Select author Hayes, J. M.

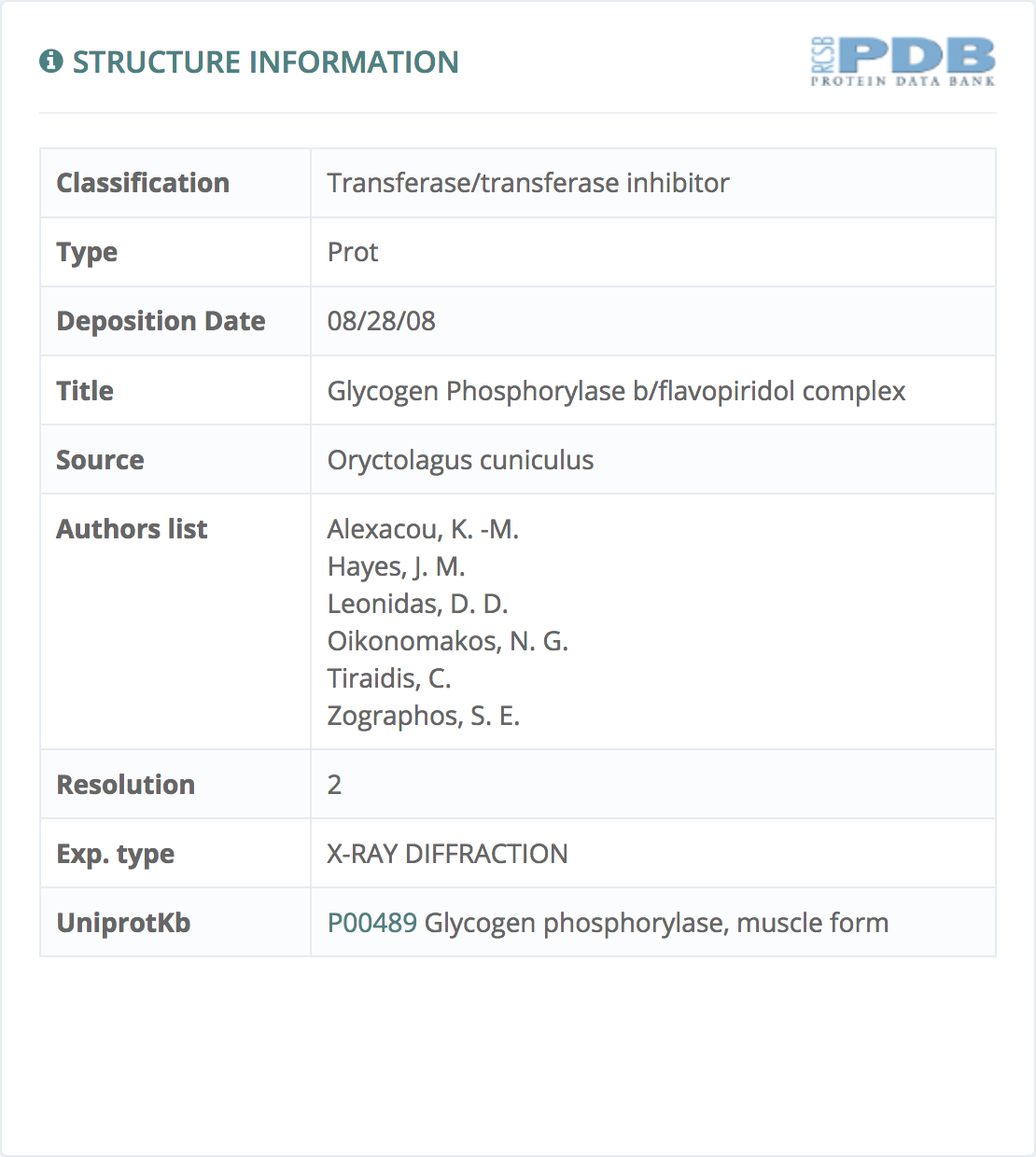point(396,566)
